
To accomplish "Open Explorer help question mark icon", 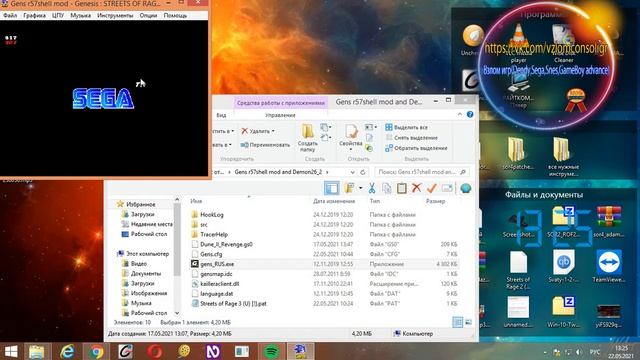I will (470, 114).
